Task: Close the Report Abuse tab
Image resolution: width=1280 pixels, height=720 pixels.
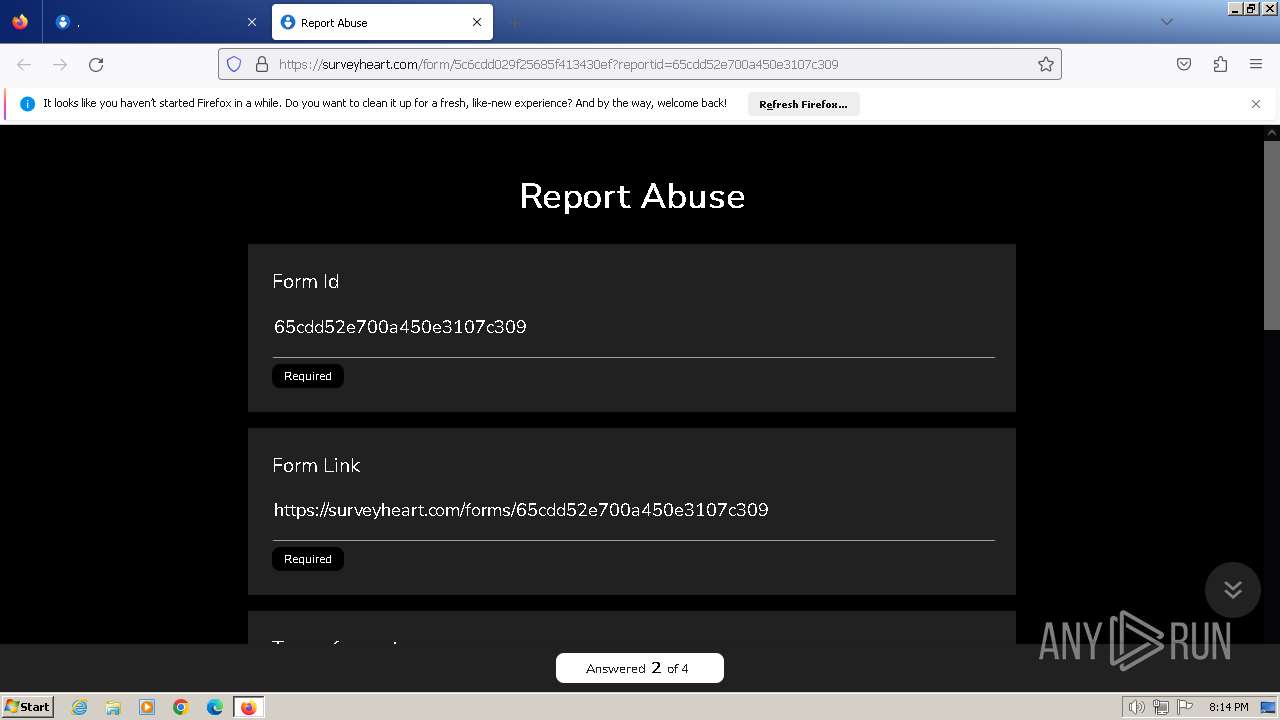Action: (x=477, y=22)
